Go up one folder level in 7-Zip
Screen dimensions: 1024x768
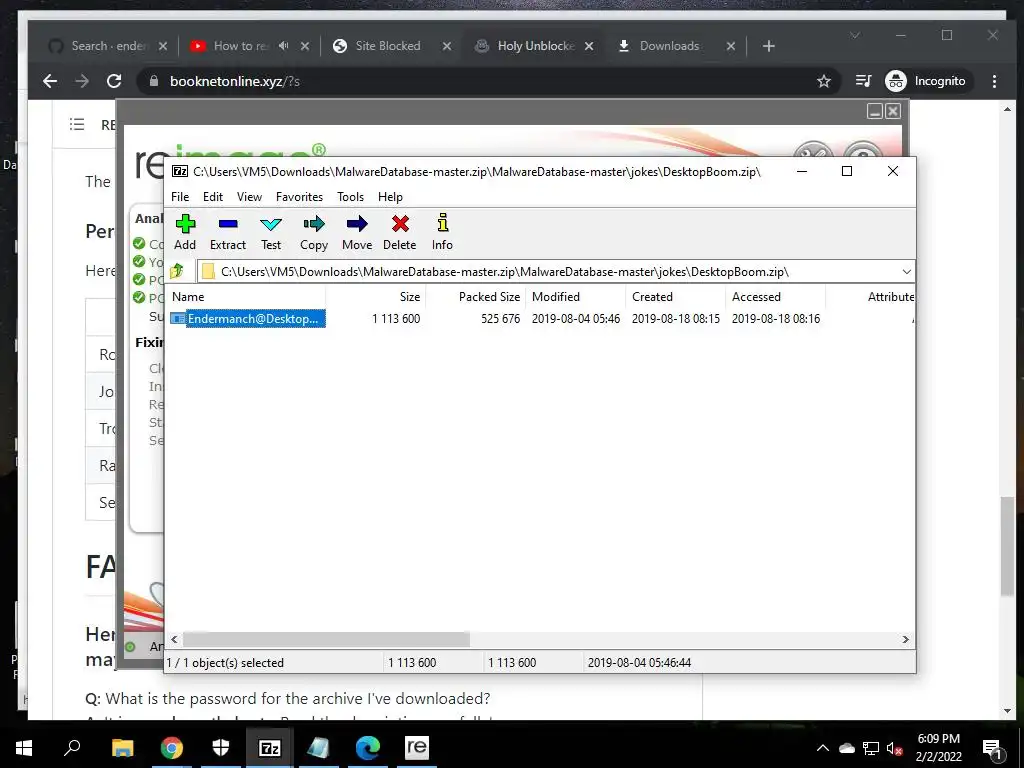[177, 271]
